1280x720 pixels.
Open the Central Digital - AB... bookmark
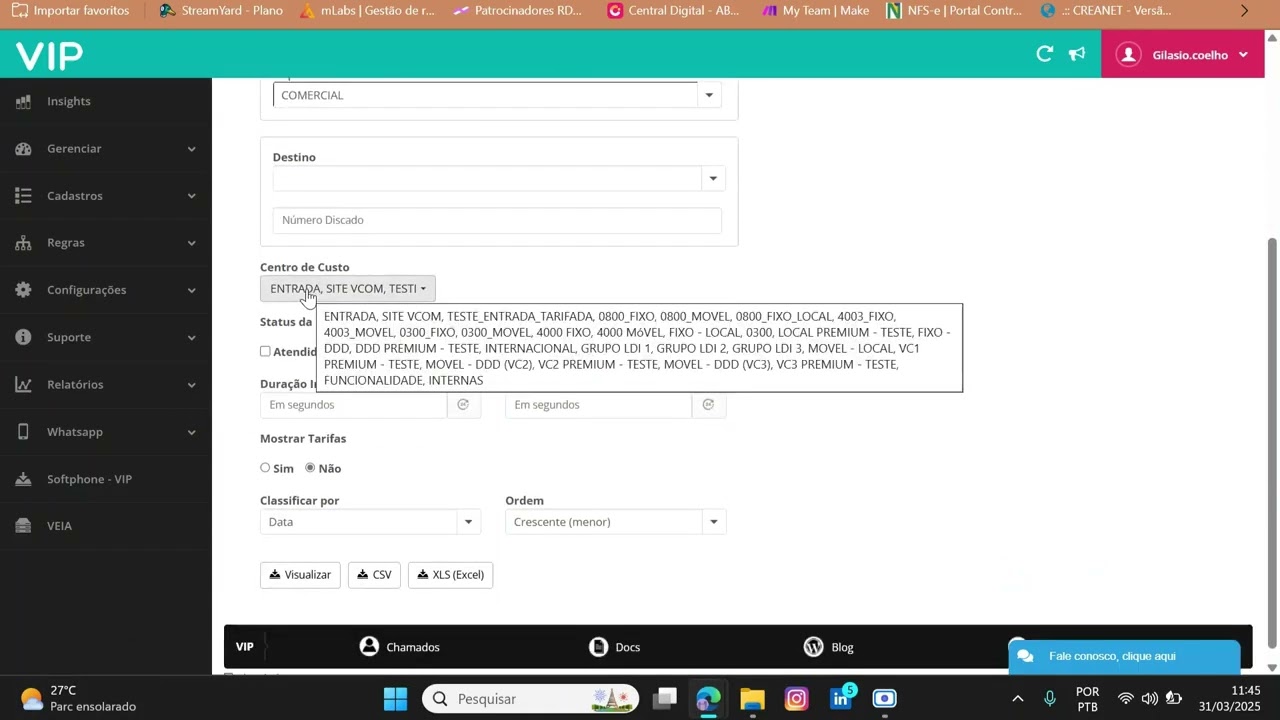(x=674, y=11)
